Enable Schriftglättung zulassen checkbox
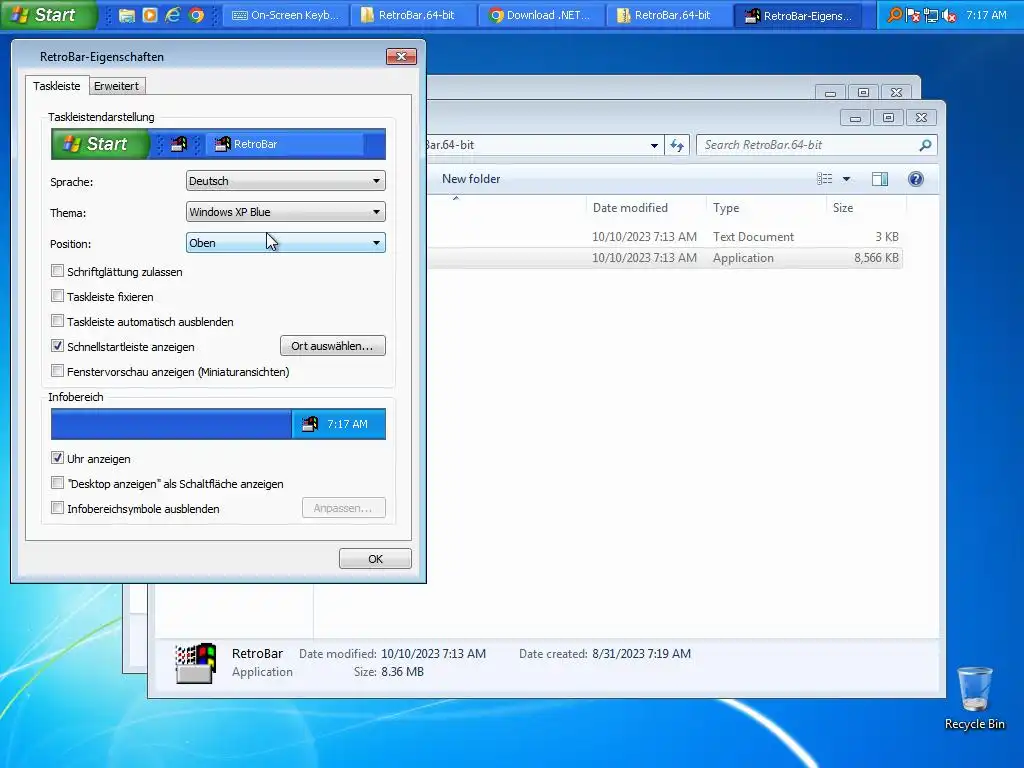 click(x=57, y=271)
